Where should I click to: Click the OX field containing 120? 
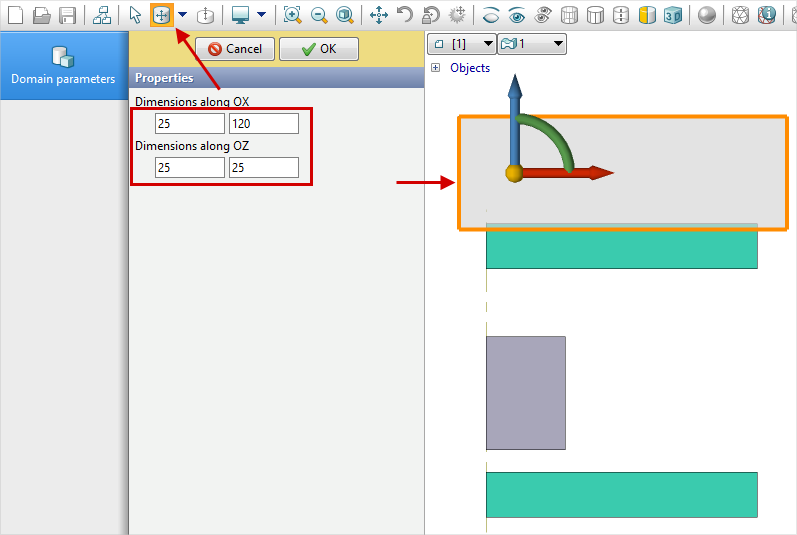[263, 123]
